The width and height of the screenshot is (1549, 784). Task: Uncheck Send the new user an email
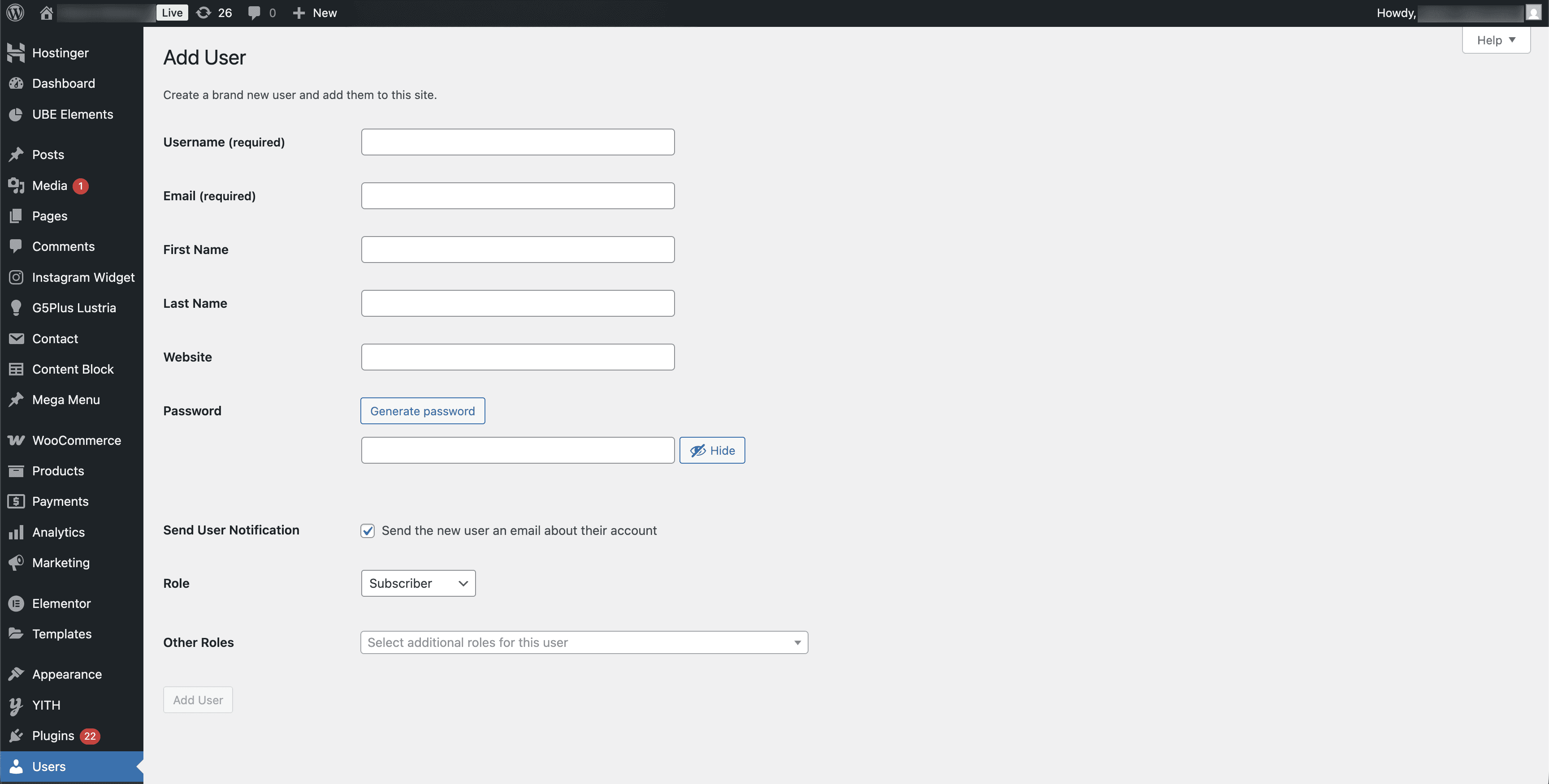(368, 530)
